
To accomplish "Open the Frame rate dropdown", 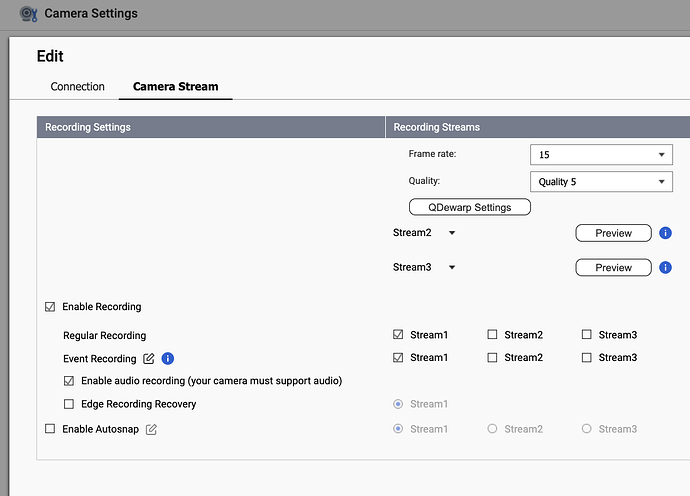I will click(x=601, y=155).
